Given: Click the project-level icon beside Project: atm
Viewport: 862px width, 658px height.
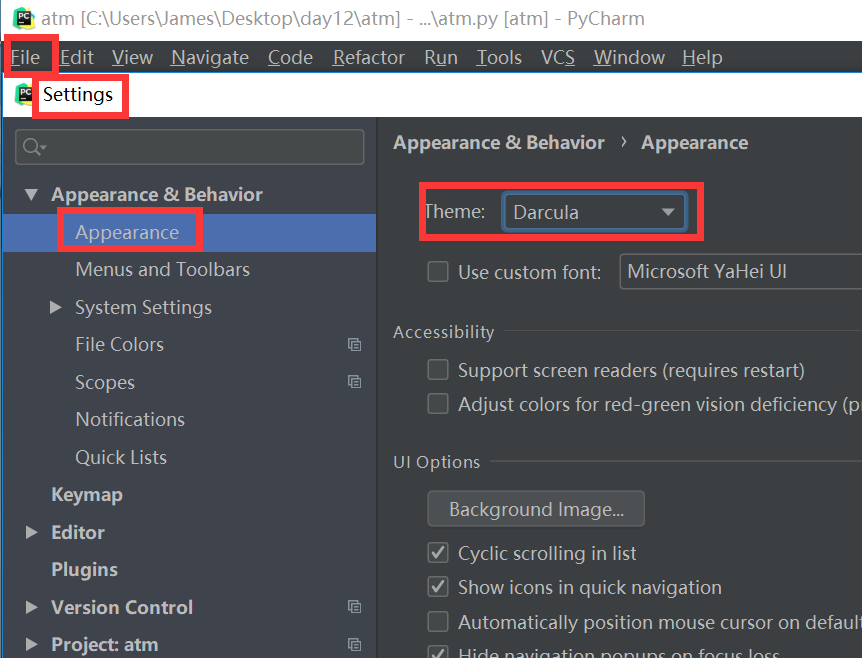Looking at the screenshot, I should click(x=355, y=644).
